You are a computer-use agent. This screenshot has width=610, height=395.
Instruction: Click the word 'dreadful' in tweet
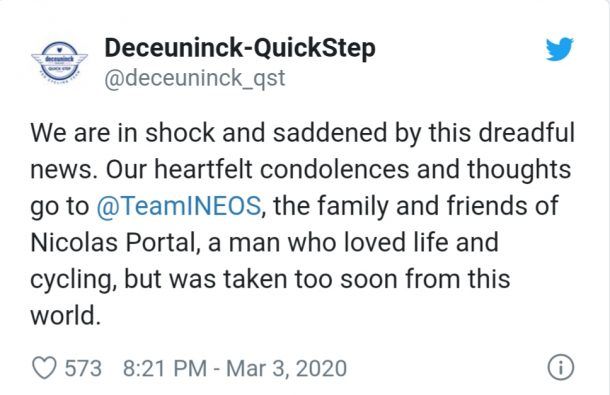(x=526, y=132)
